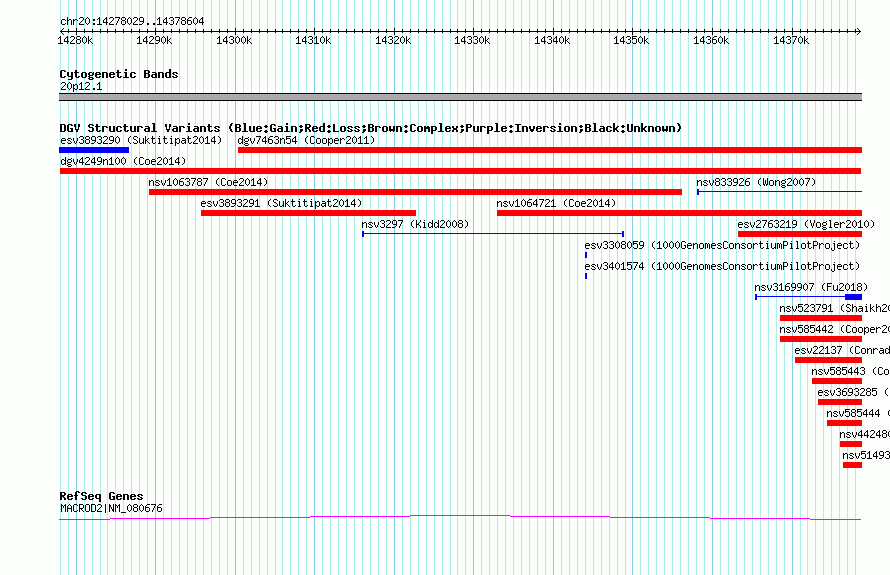Select nsv3297 (Kidd2008) variant label
The height and width of the screenshot is (575, 890).
pyautogui.click(x=415, y=224)
